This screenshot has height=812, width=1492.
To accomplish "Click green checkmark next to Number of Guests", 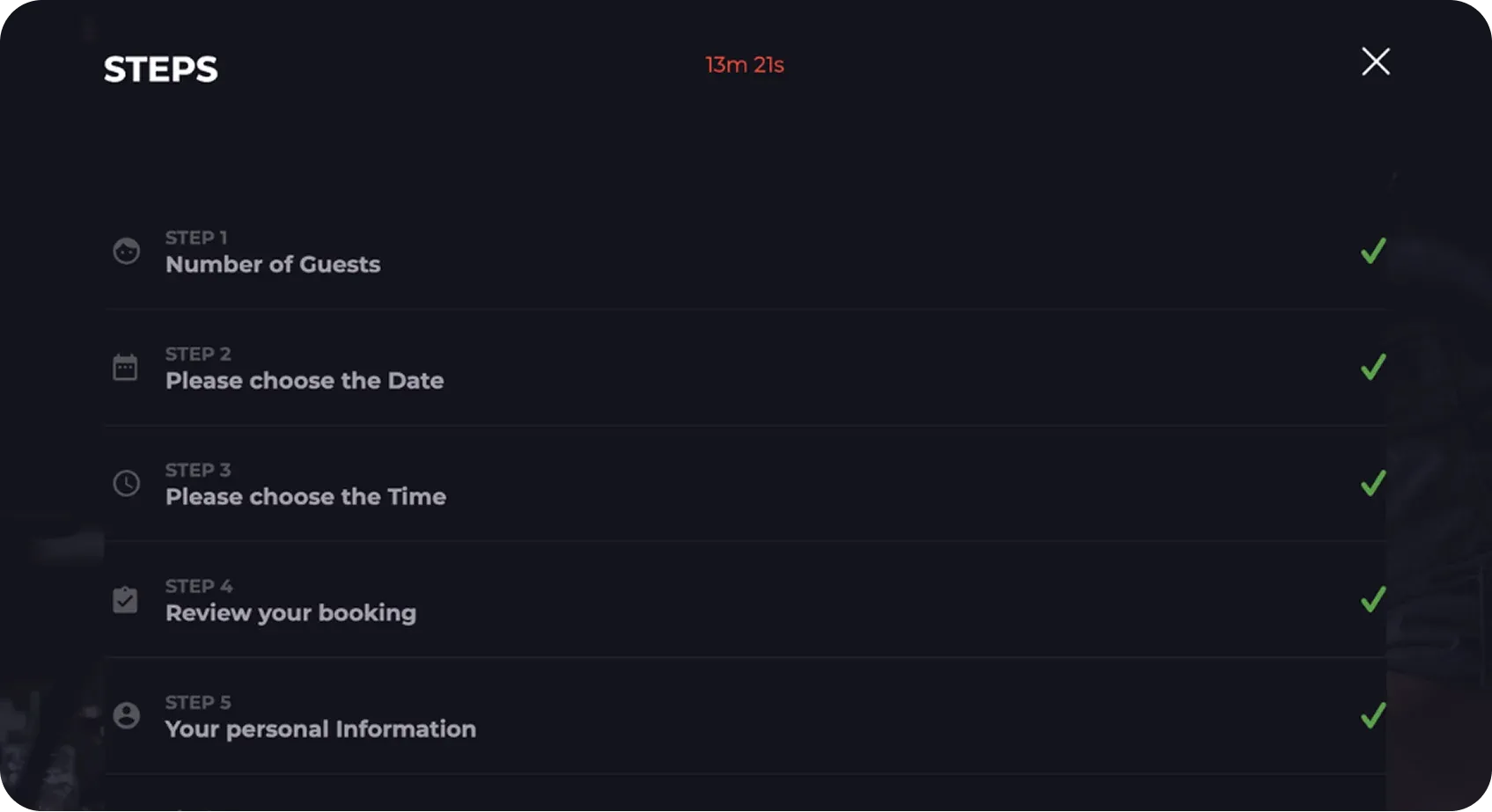I will [x=1373, y=252].
